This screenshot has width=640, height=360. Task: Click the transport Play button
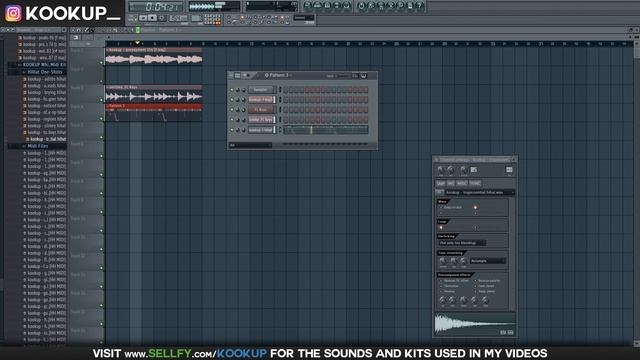[143, 18]
